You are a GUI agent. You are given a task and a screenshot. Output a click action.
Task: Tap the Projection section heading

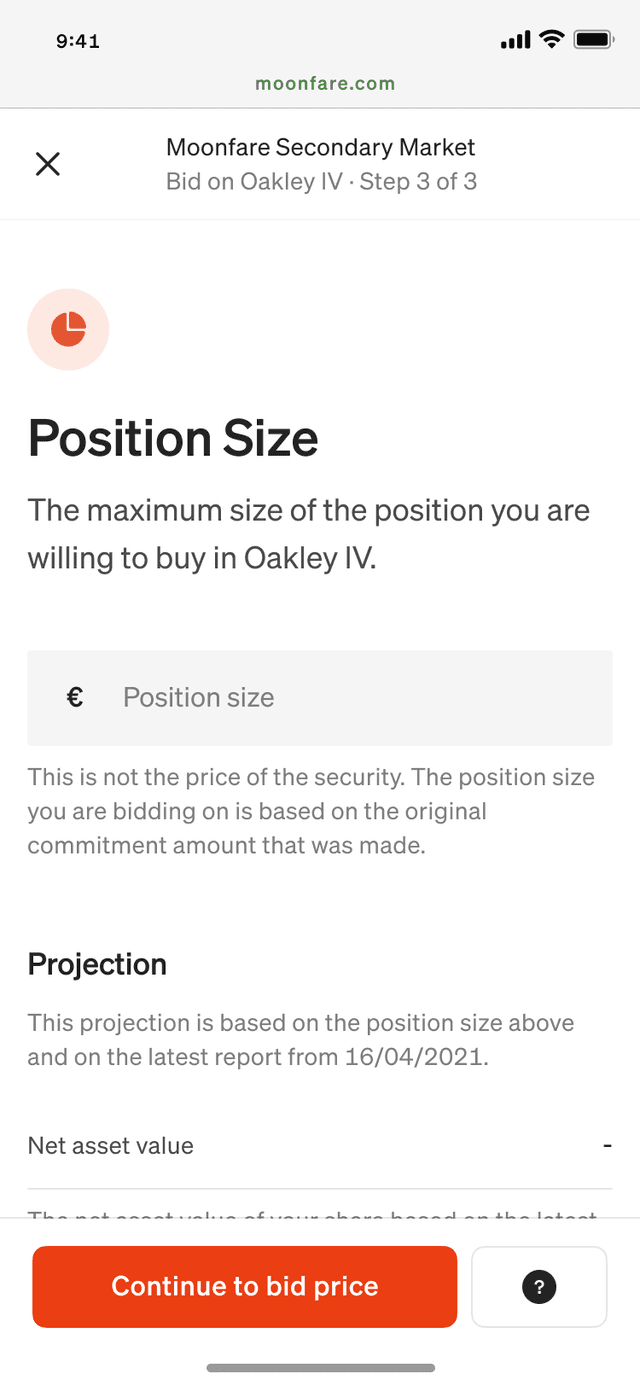[x=97, y=964]
